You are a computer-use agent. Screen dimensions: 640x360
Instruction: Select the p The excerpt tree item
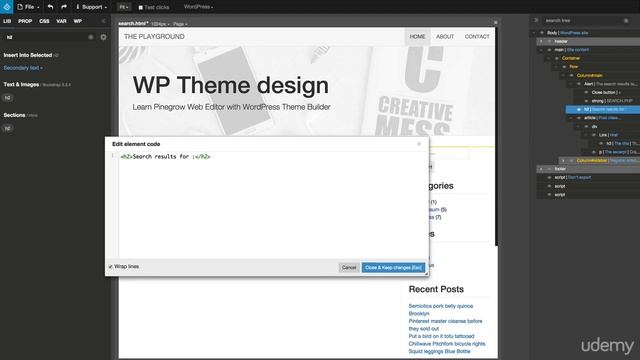(619, 152)
